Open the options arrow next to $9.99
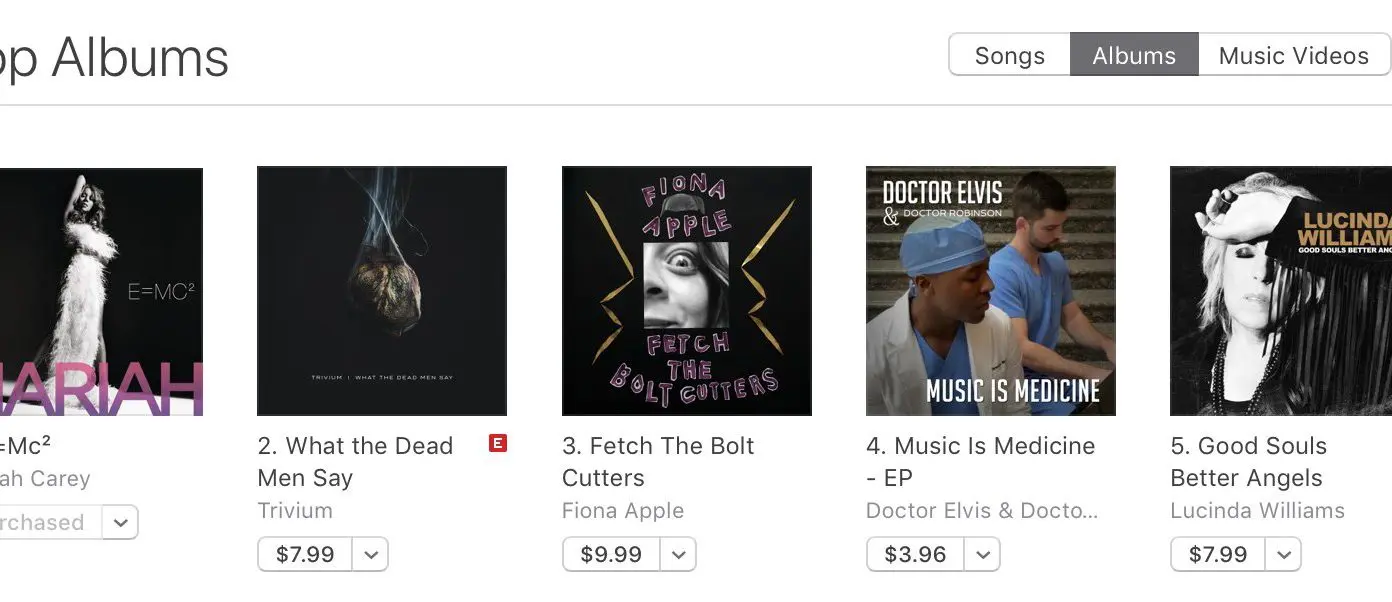This screenshot has height=602, width=1392. point(678,554)
